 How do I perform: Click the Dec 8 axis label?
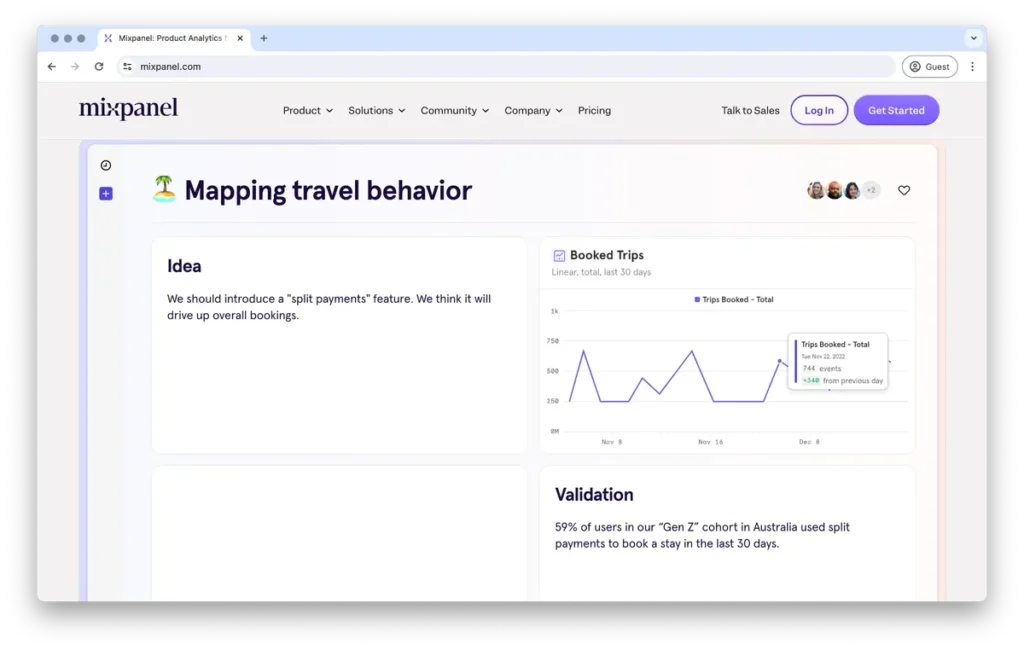pos(809,442)
